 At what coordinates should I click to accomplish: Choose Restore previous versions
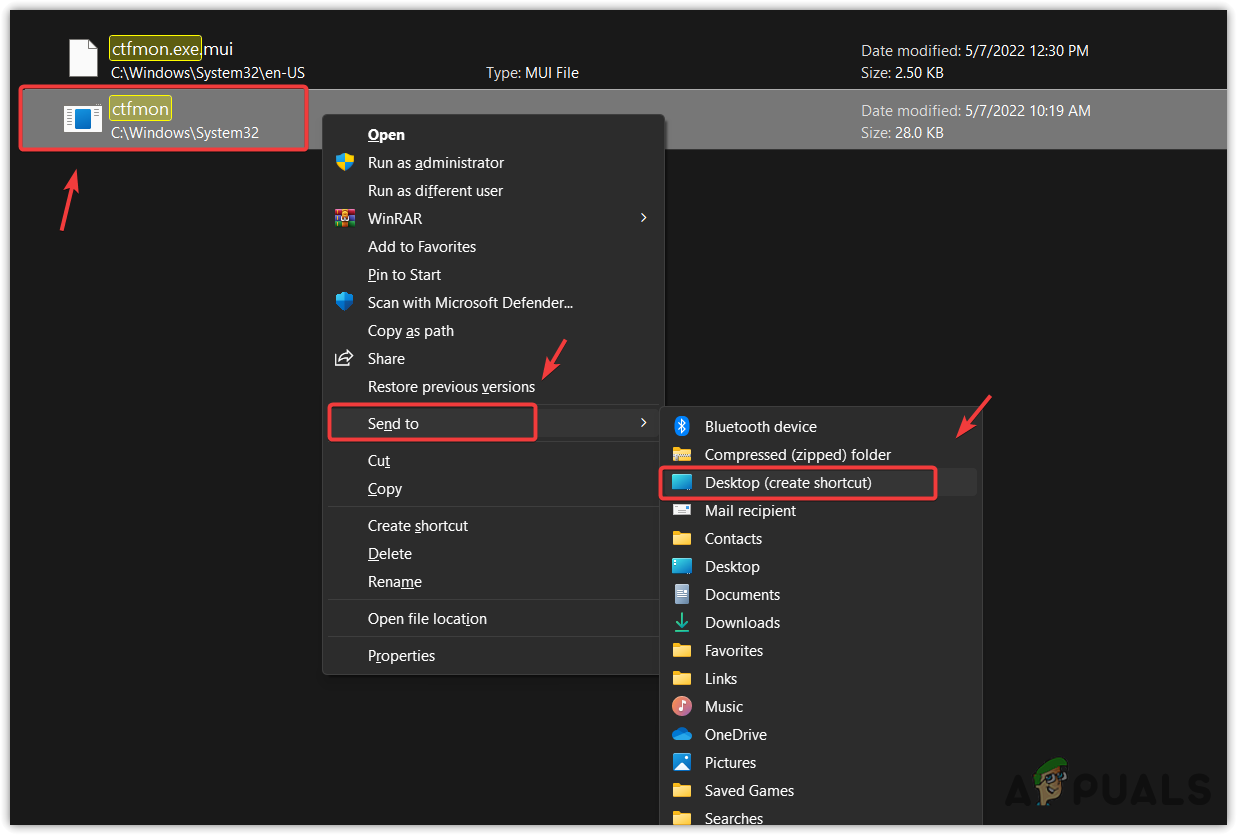click(451, 386)
